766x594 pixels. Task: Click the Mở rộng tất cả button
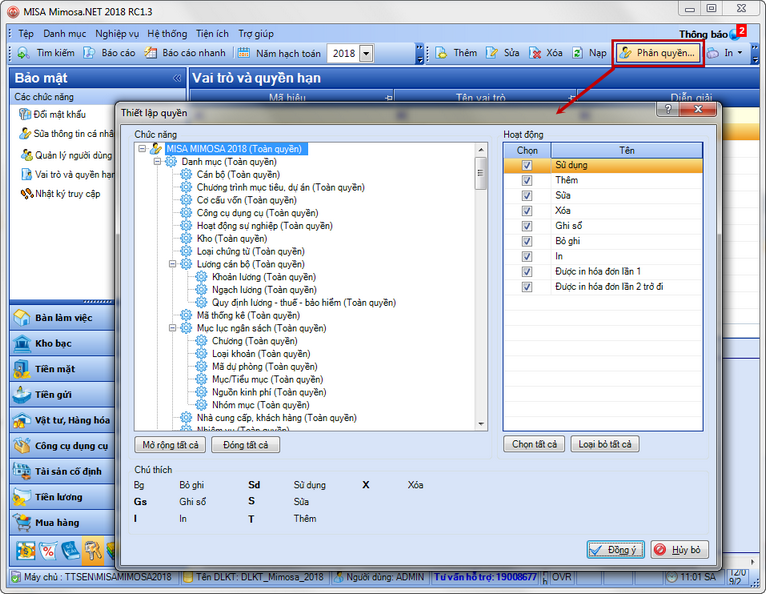click(171, 444)
